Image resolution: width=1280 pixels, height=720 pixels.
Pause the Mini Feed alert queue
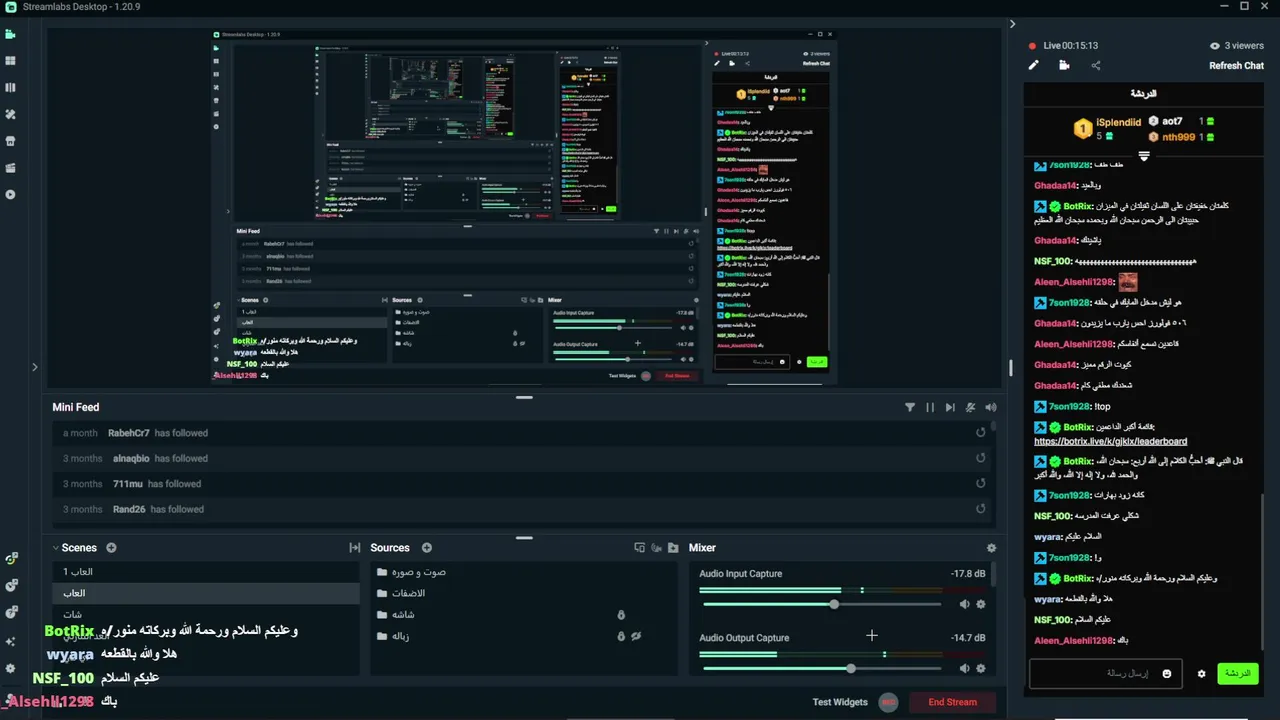tap(930, 407)
